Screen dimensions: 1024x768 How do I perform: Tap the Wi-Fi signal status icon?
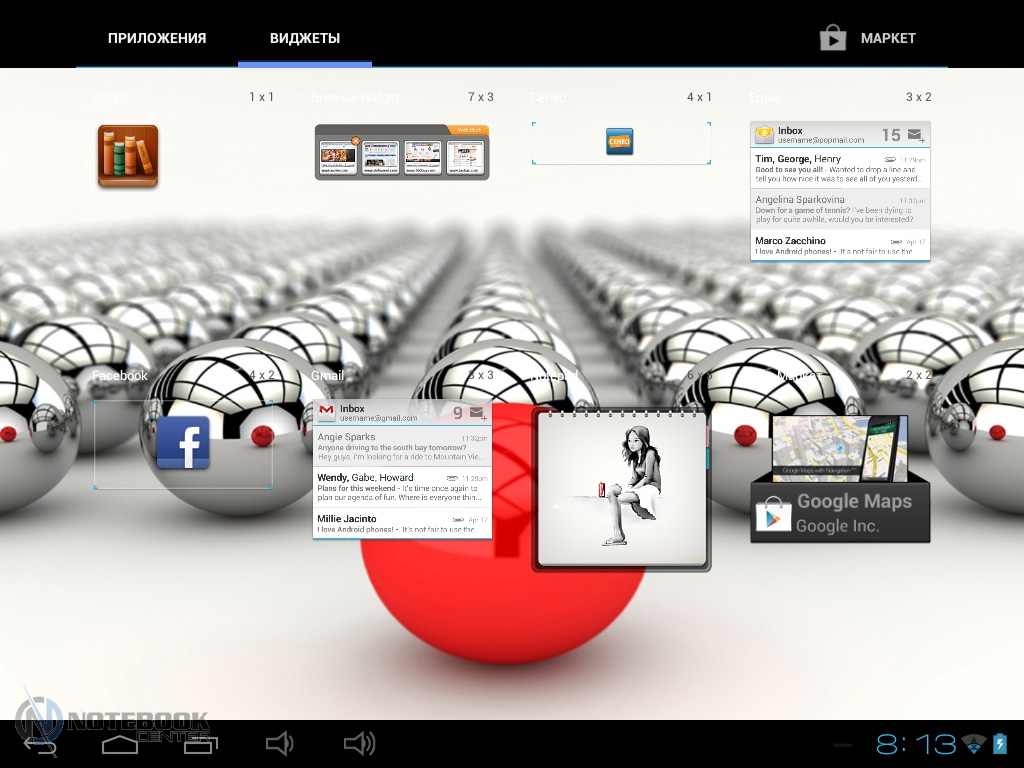coord(973,743)
